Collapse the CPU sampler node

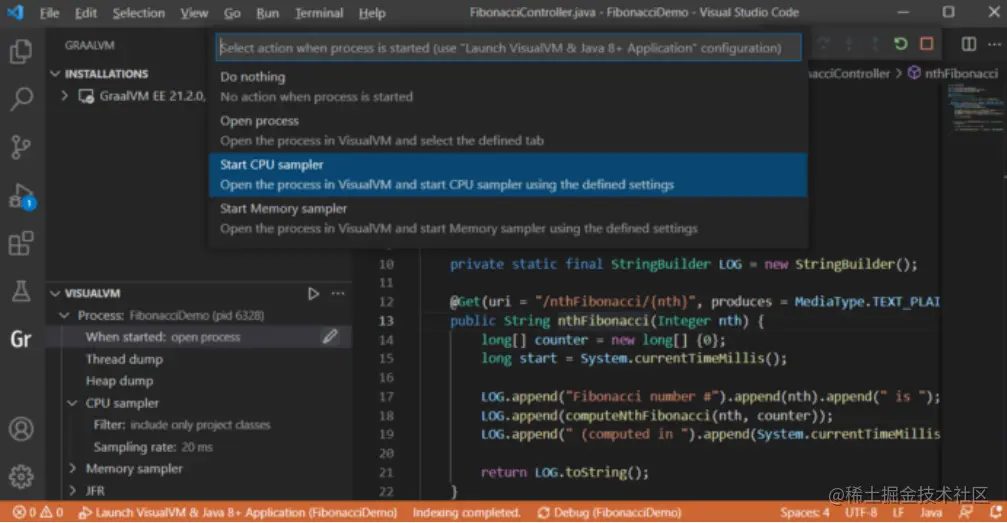click(x=72, y=403)
